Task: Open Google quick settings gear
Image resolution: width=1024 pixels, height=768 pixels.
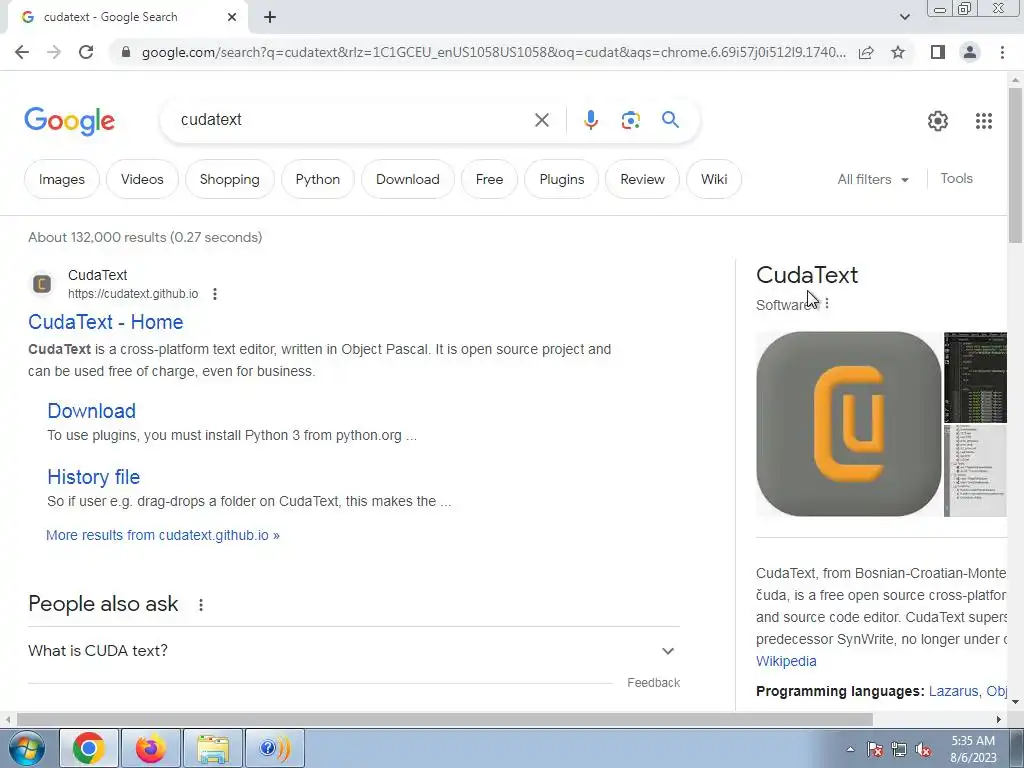Action: point(938,121)
